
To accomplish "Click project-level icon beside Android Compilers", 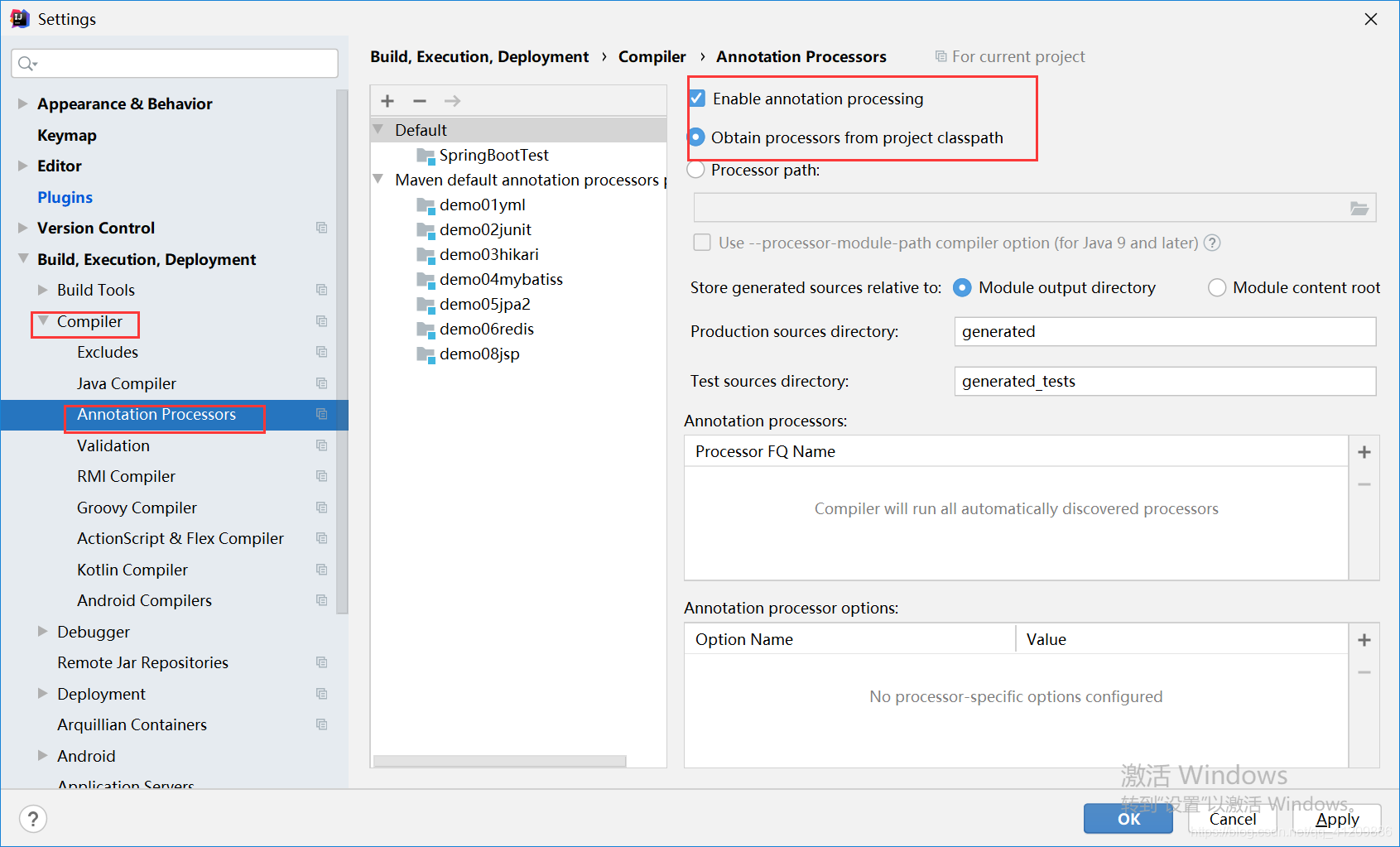I will click(322, 600).
